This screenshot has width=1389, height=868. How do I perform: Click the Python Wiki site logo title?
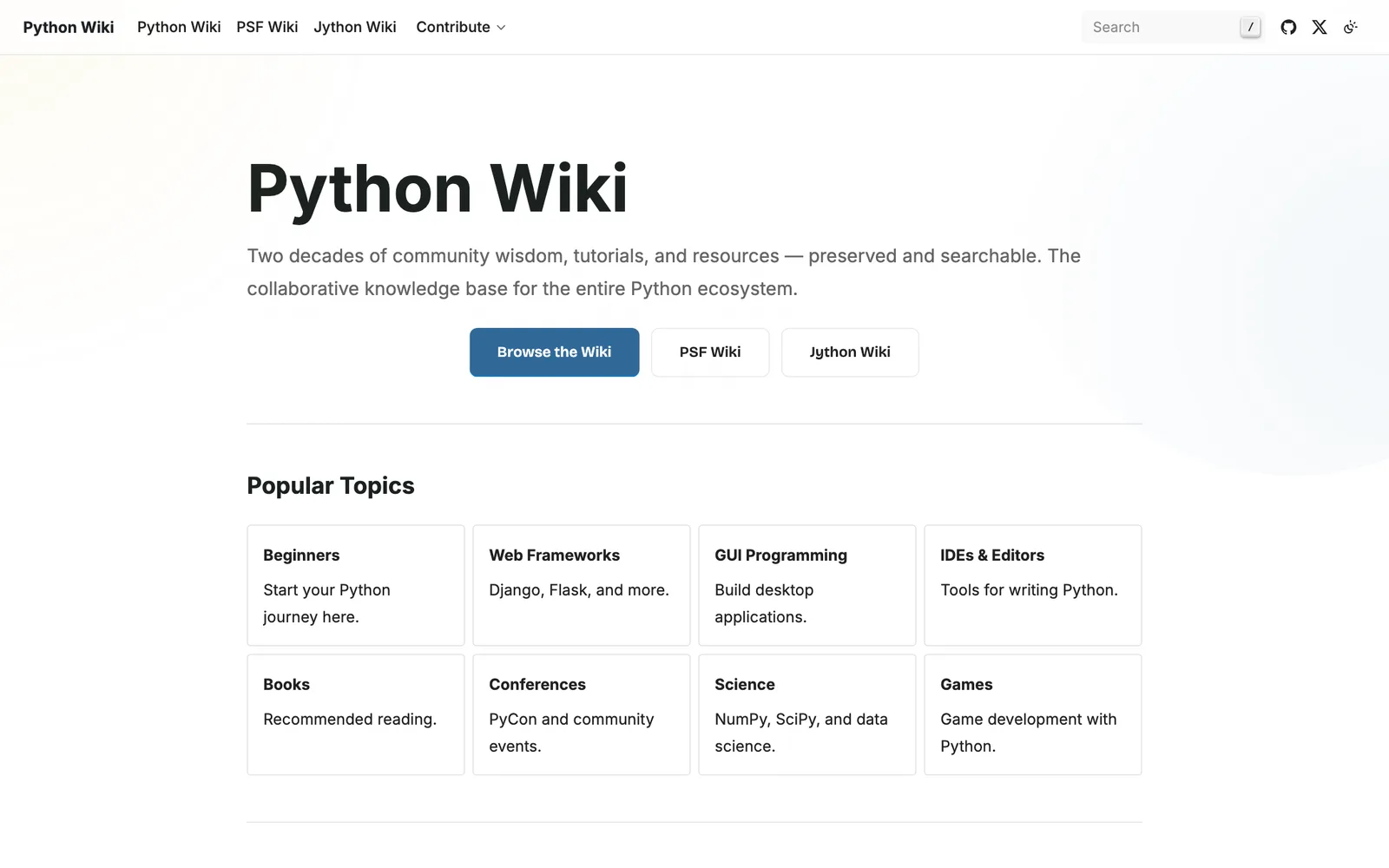click(x=69, y=27)
